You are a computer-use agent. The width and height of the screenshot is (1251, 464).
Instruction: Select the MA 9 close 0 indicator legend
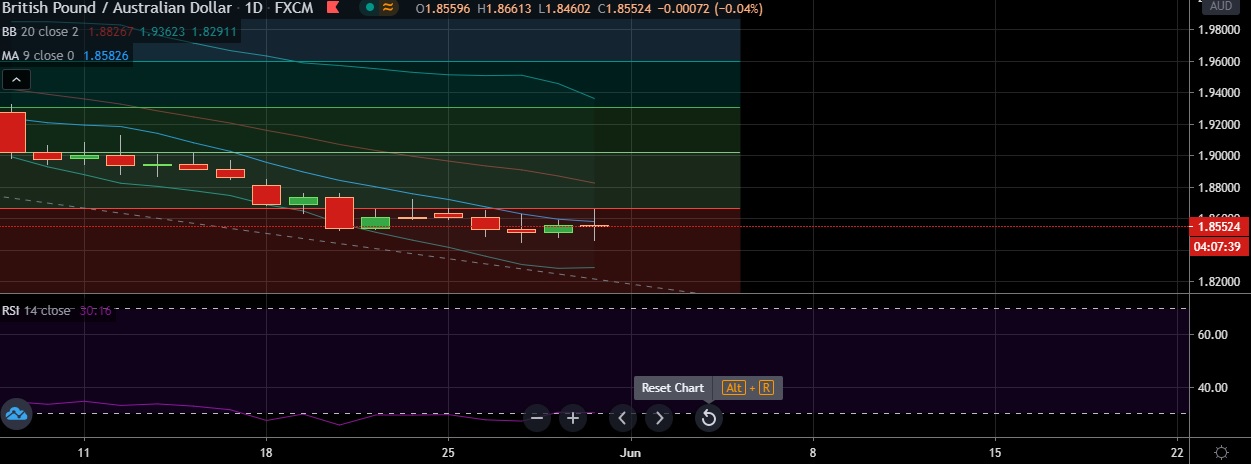pos(37,55)
